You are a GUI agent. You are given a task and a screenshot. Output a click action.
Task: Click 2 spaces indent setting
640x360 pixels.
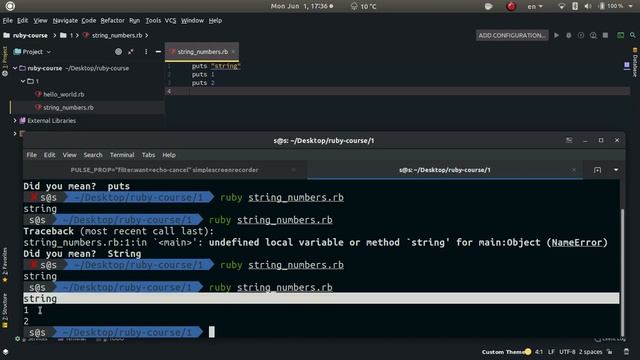(x=590, y=352)
